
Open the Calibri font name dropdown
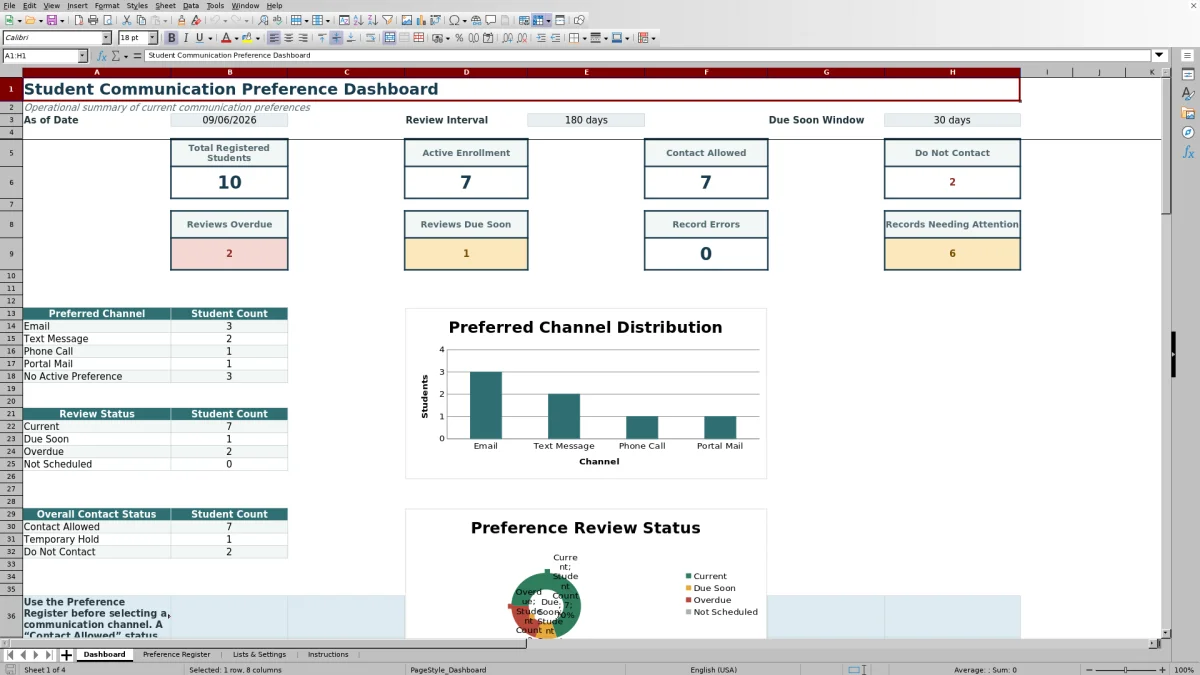coord(107,38)
